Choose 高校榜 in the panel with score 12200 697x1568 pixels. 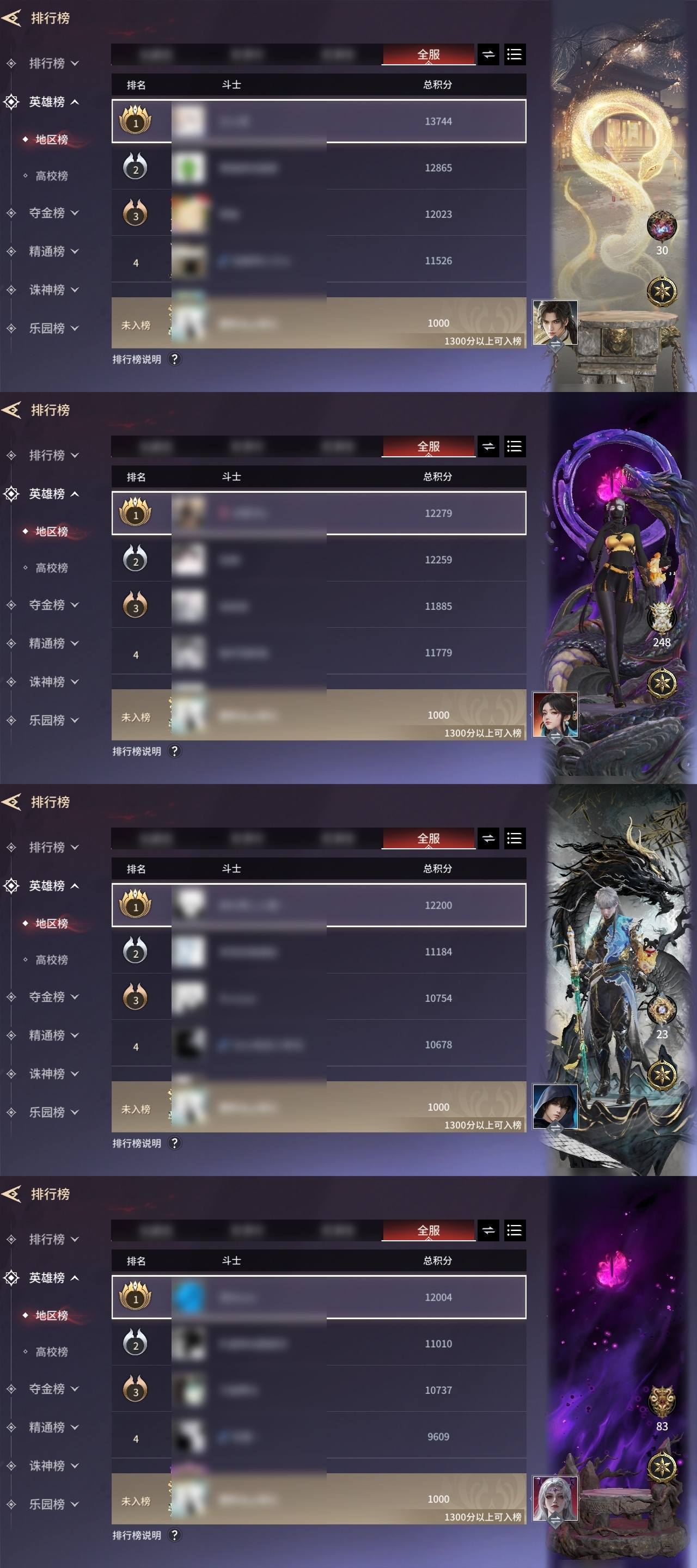point(51,960)
